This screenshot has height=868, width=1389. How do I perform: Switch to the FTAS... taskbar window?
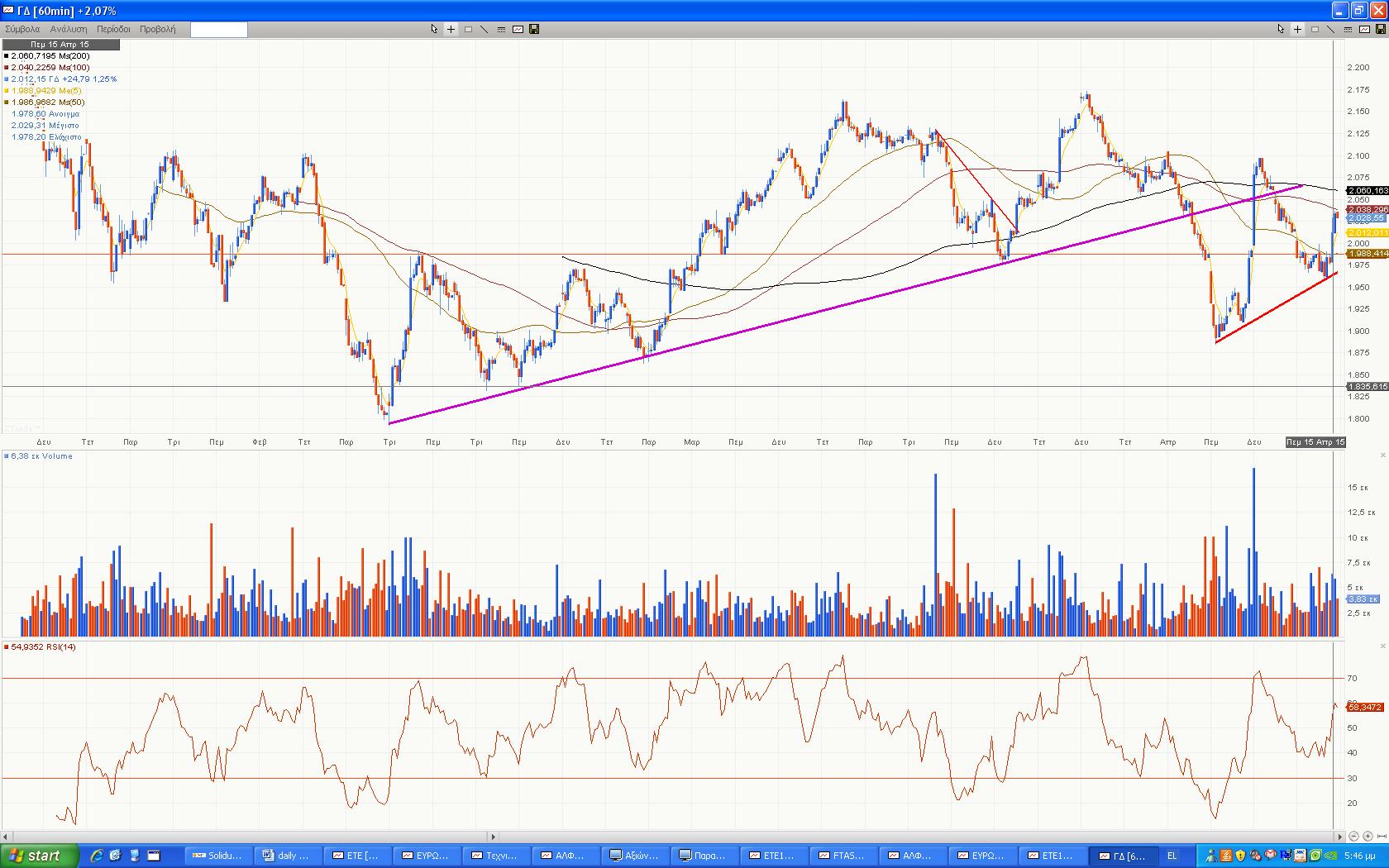[x=844, y=856]
